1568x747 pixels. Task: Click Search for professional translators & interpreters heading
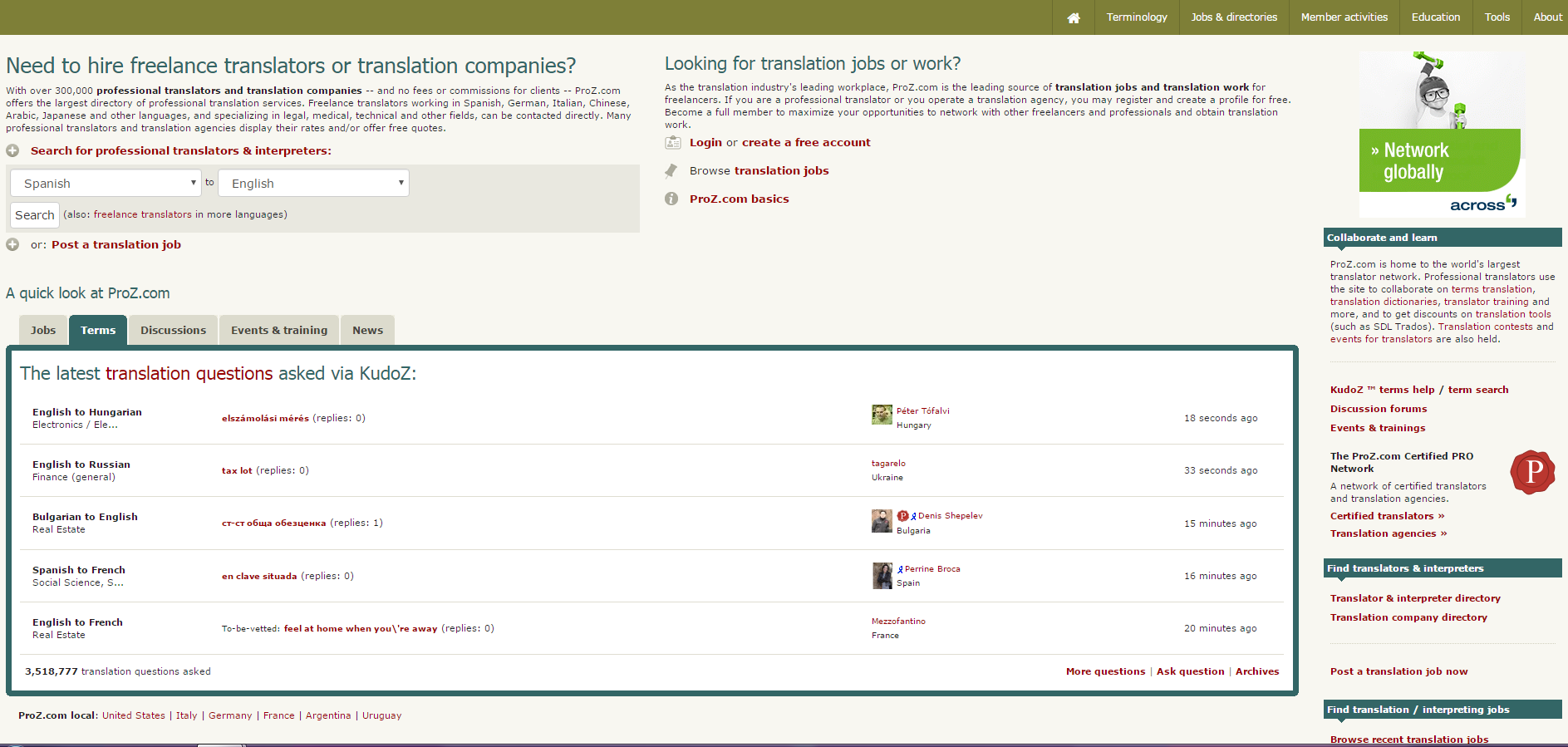[181, 150]
